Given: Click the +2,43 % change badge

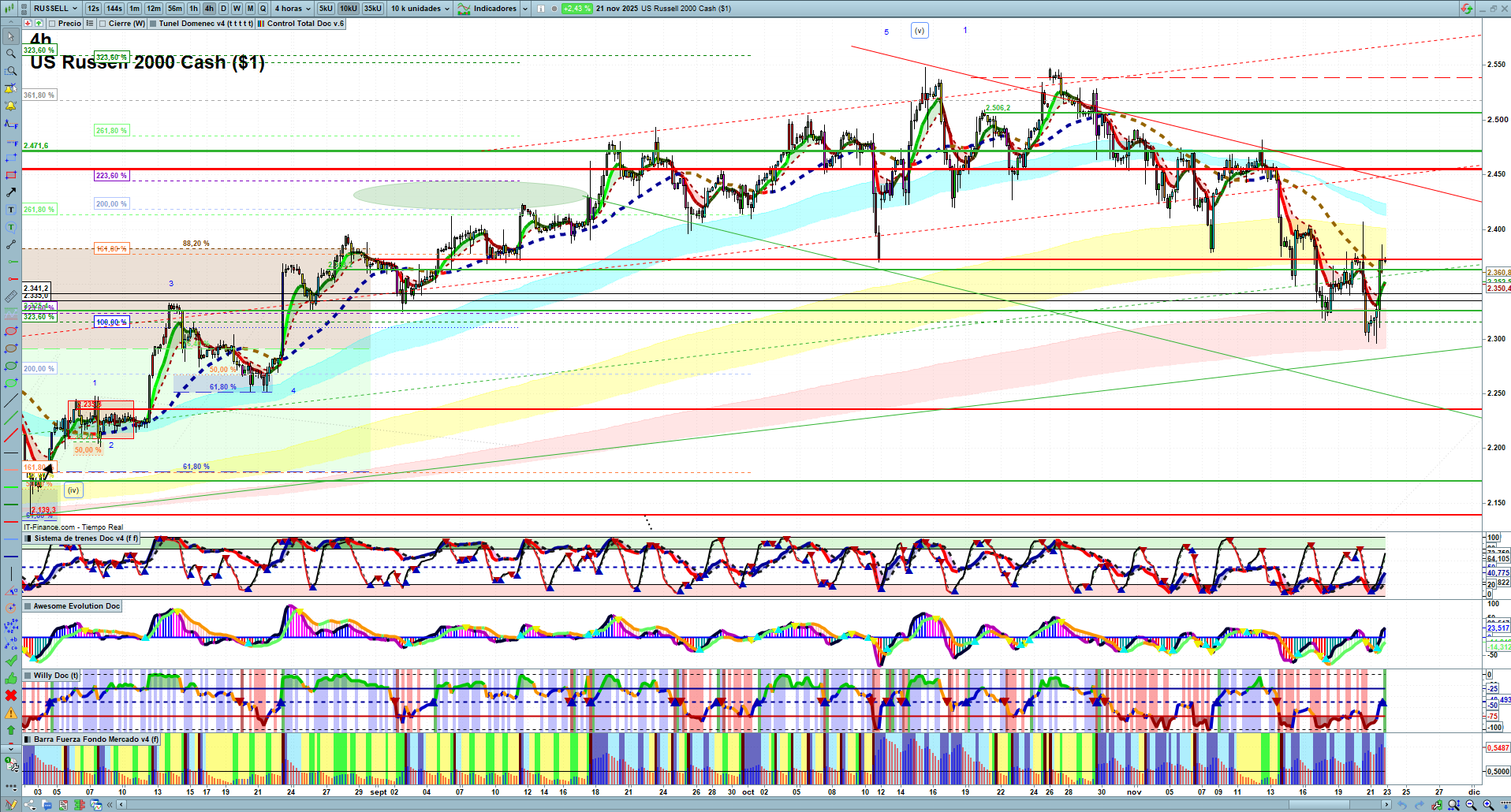Looking at the screenshot, I should tap(576, 9).
